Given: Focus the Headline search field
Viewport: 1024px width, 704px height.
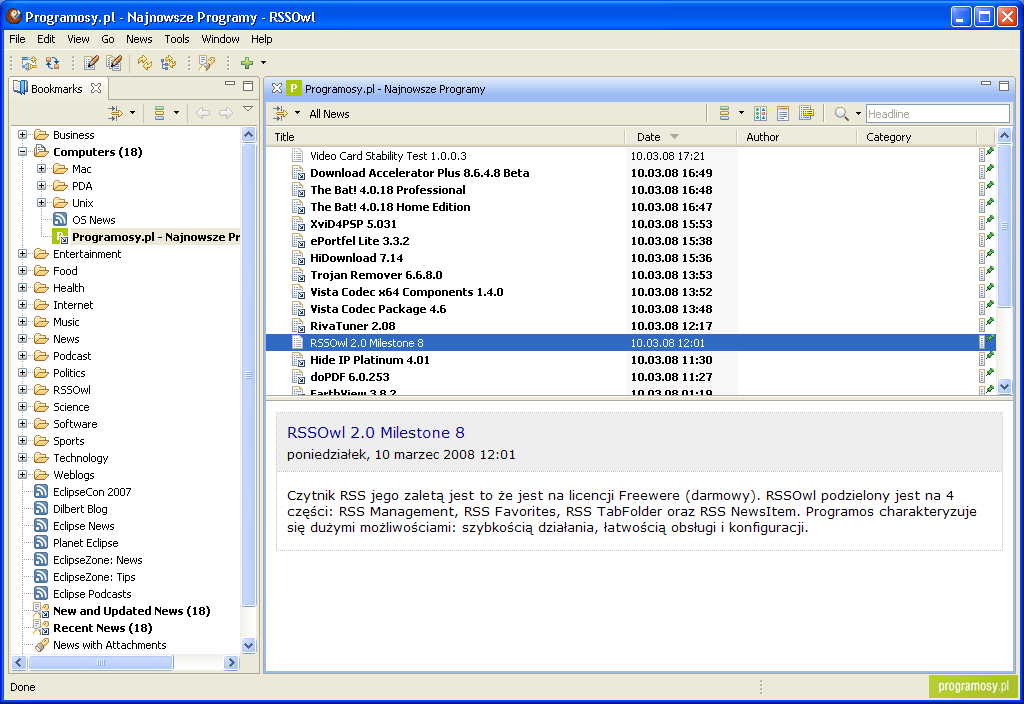Looking at the screenshot, I should pyautogui.click(x=937, y=114).
